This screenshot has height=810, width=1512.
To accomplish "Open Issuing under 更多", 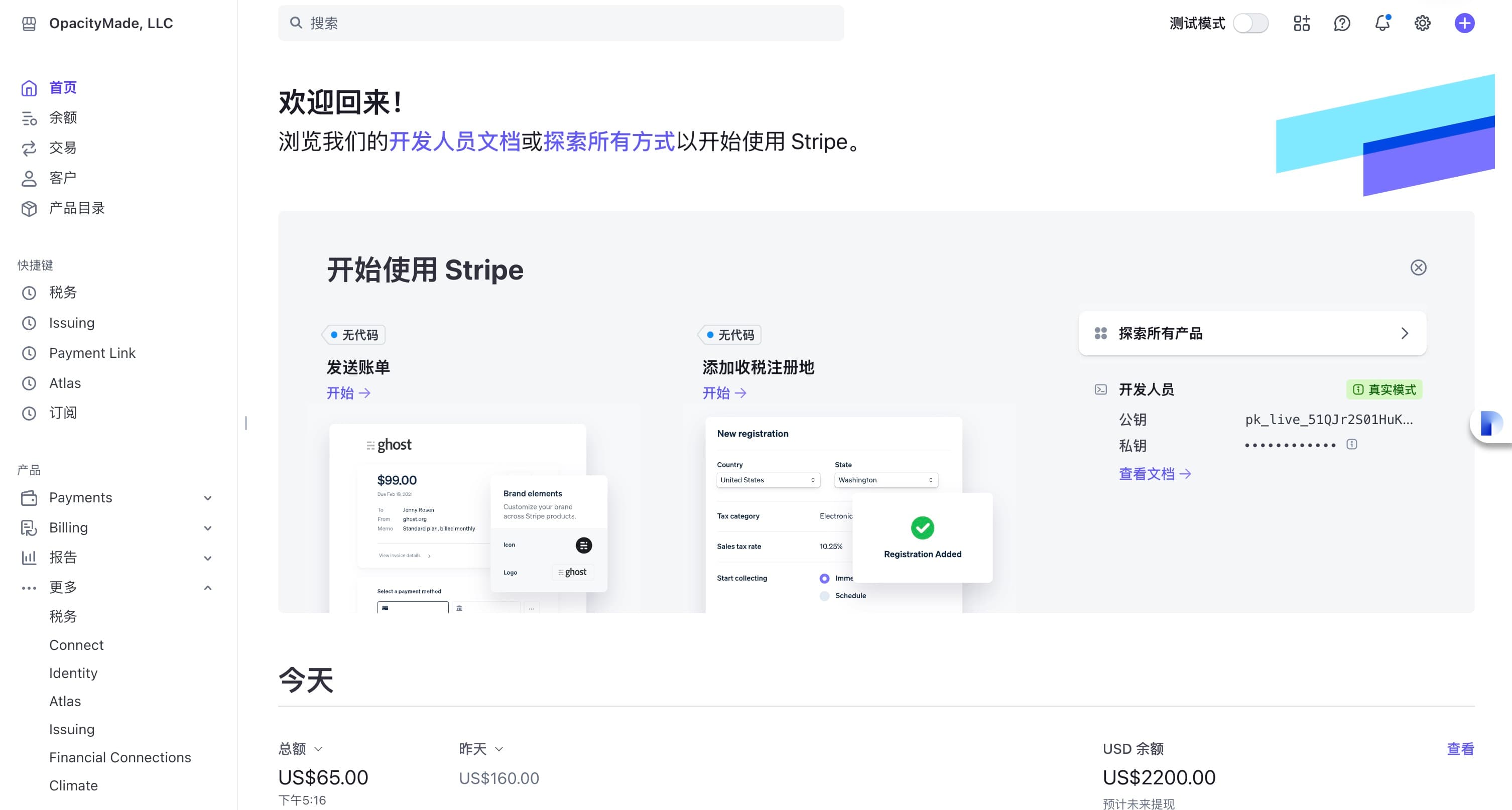I will click(72, 730).
